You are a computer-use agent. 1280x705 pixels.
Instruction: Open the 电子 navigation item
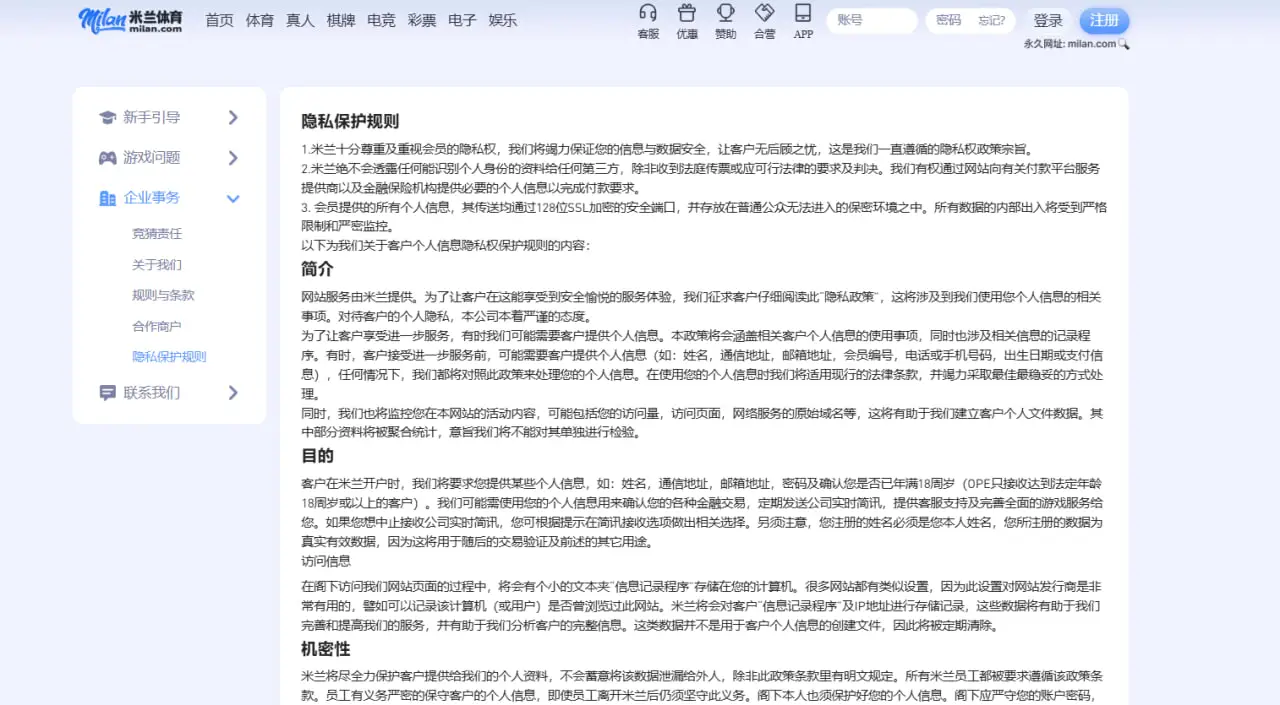click(x=462, y=20)
